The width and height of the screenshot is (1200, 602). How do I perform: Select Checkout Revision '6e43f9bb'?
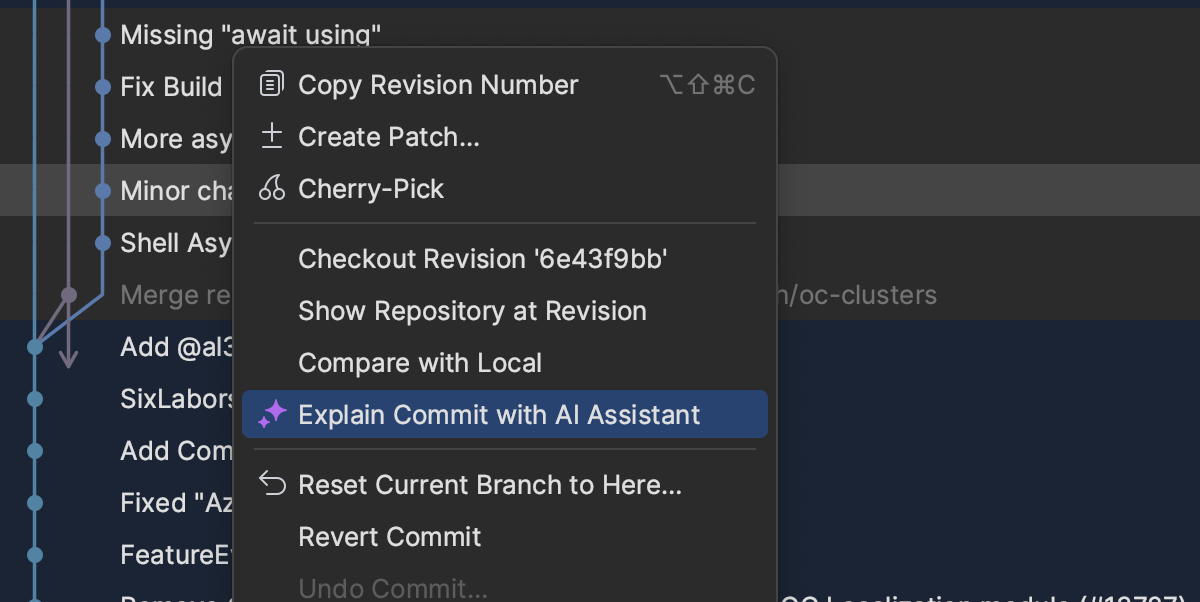pos(482,259)
